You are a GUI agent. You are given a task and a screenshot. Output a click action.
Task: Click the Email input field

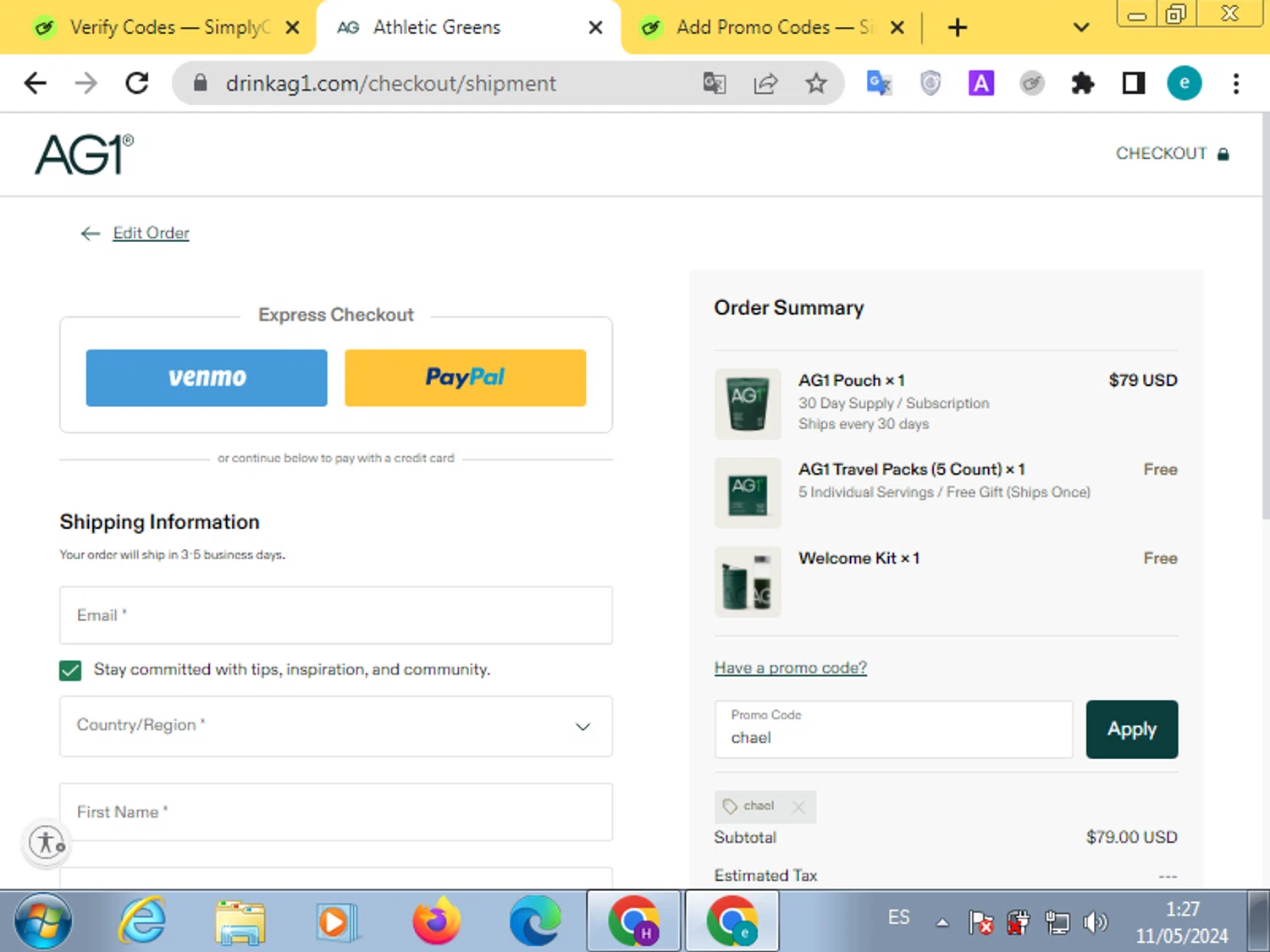[x=336, y=615]
